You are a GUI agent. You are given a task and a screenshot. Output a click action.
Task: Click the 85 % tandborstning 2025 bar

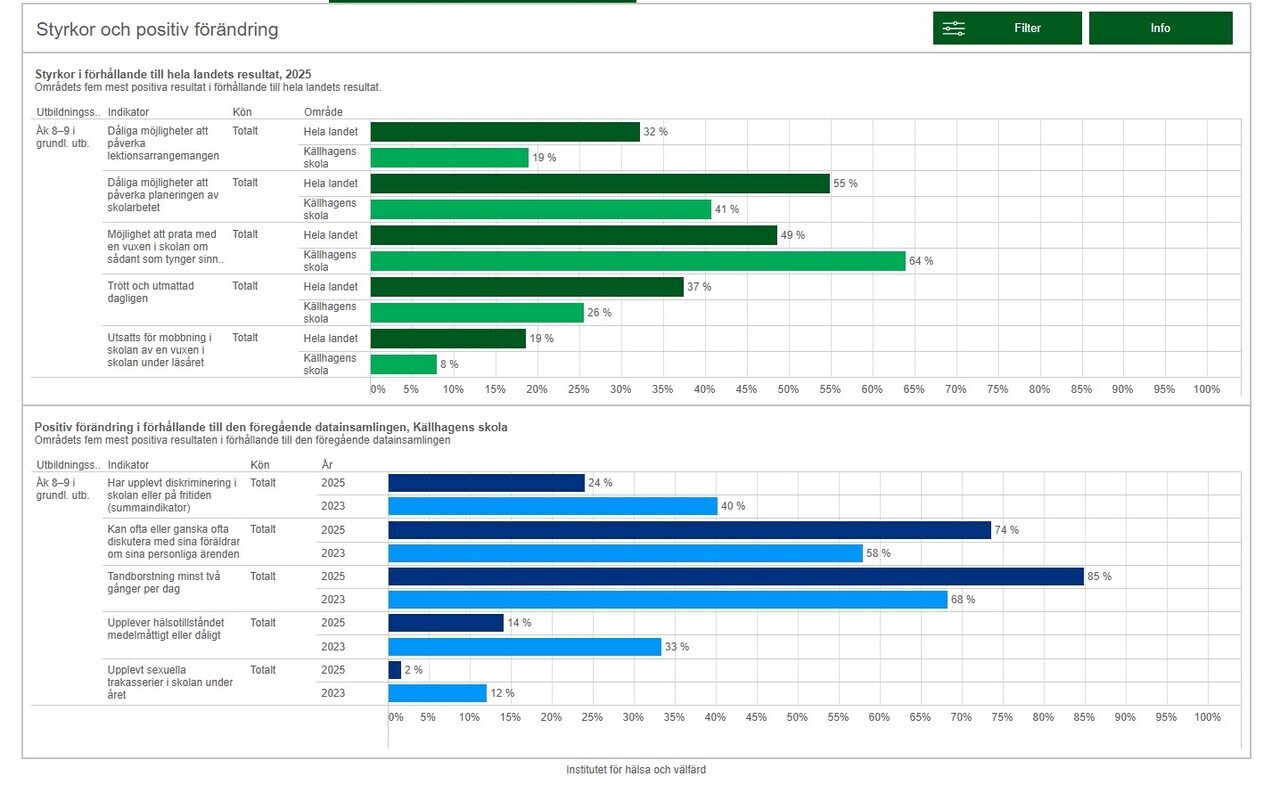point(735,576)
